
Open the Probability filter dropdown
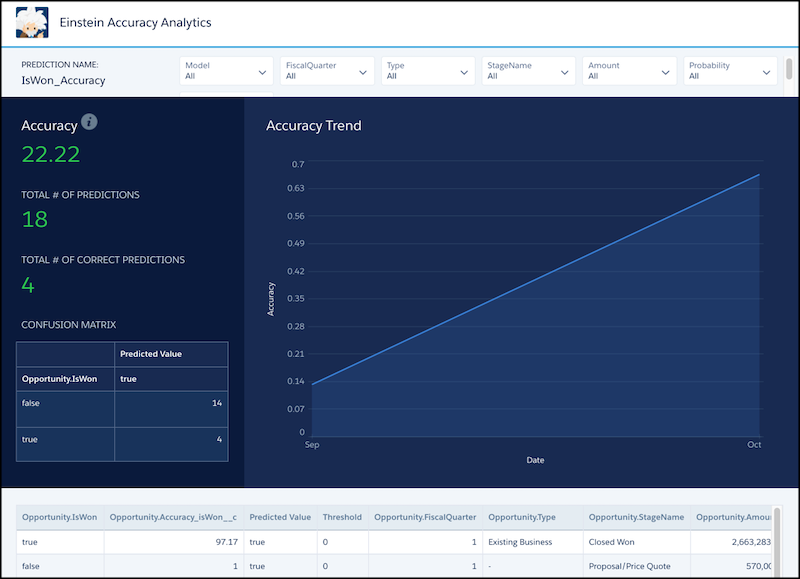[x=730, y=71]
